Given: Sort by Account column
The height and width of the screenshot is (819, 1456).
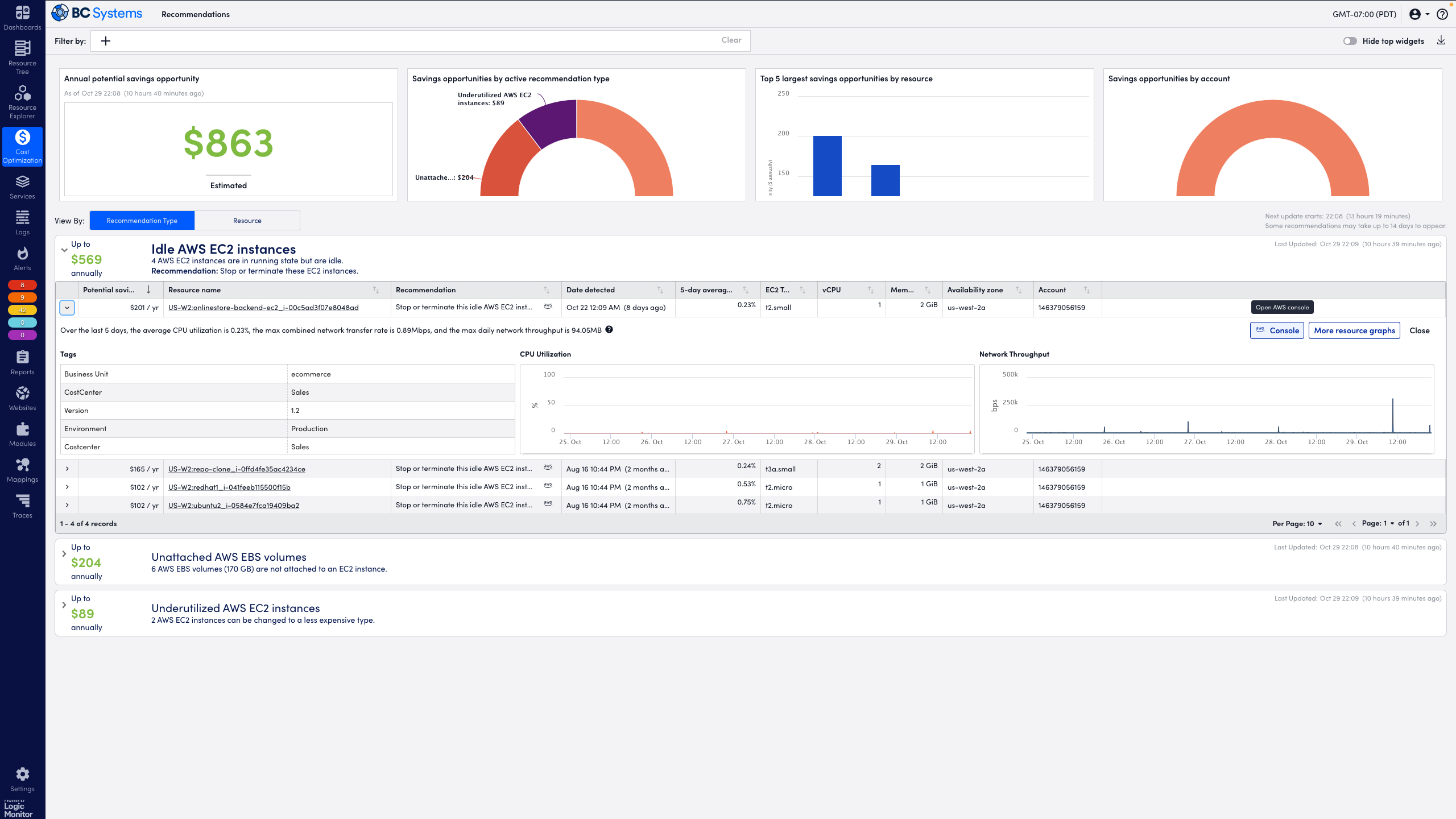Looking at the screenshot, I should coord(1068,289).
